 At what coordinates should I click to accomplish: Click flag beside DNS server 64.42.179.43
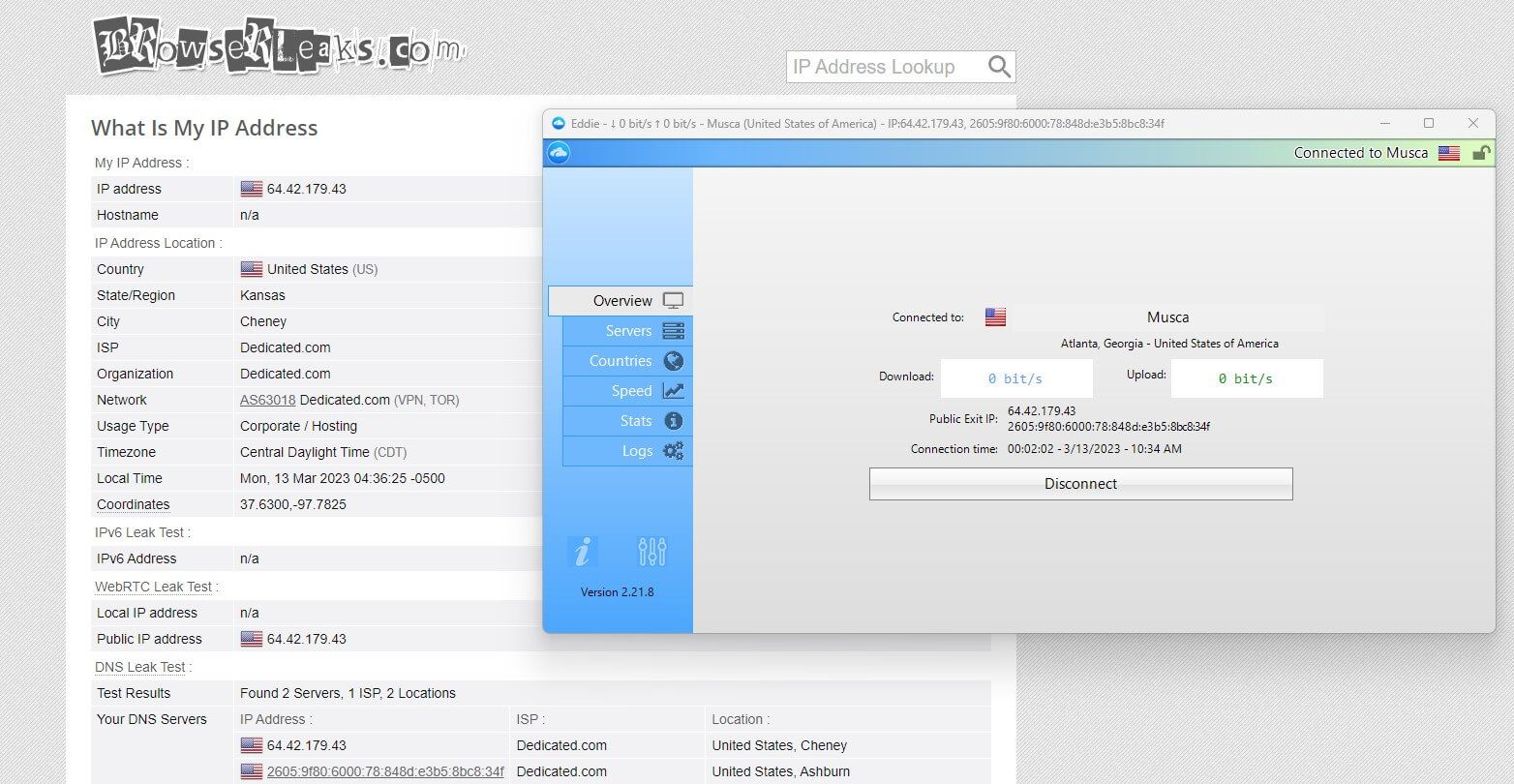pos(252,745)
